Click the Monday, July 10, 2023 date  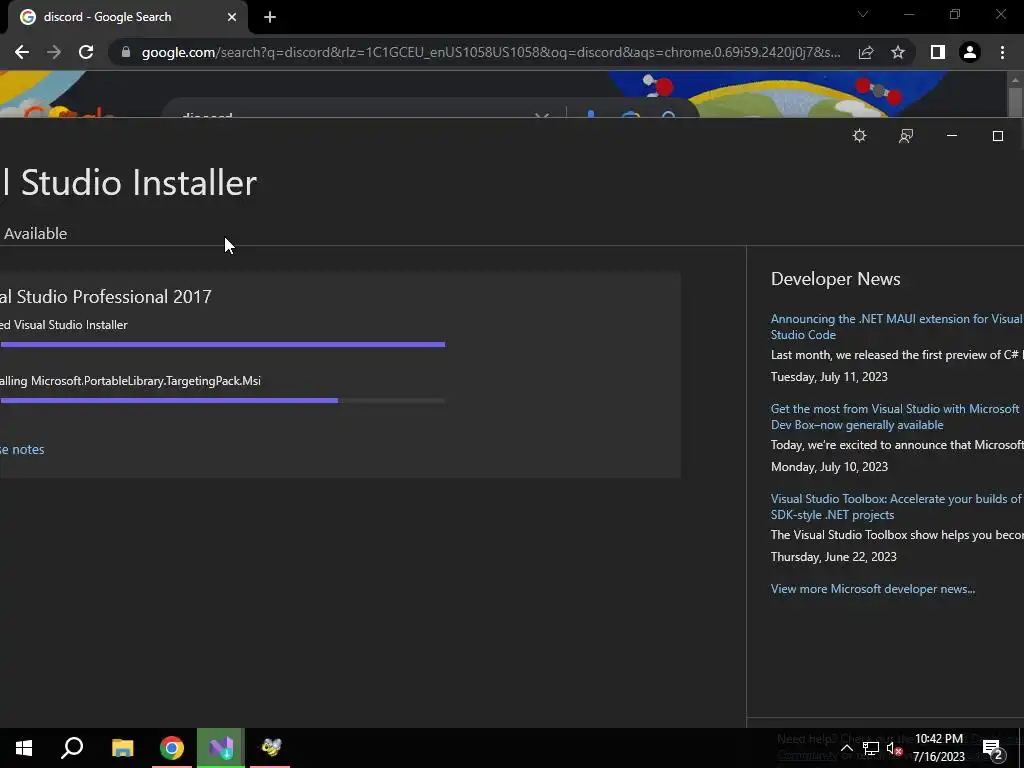(x=829, y=467)
